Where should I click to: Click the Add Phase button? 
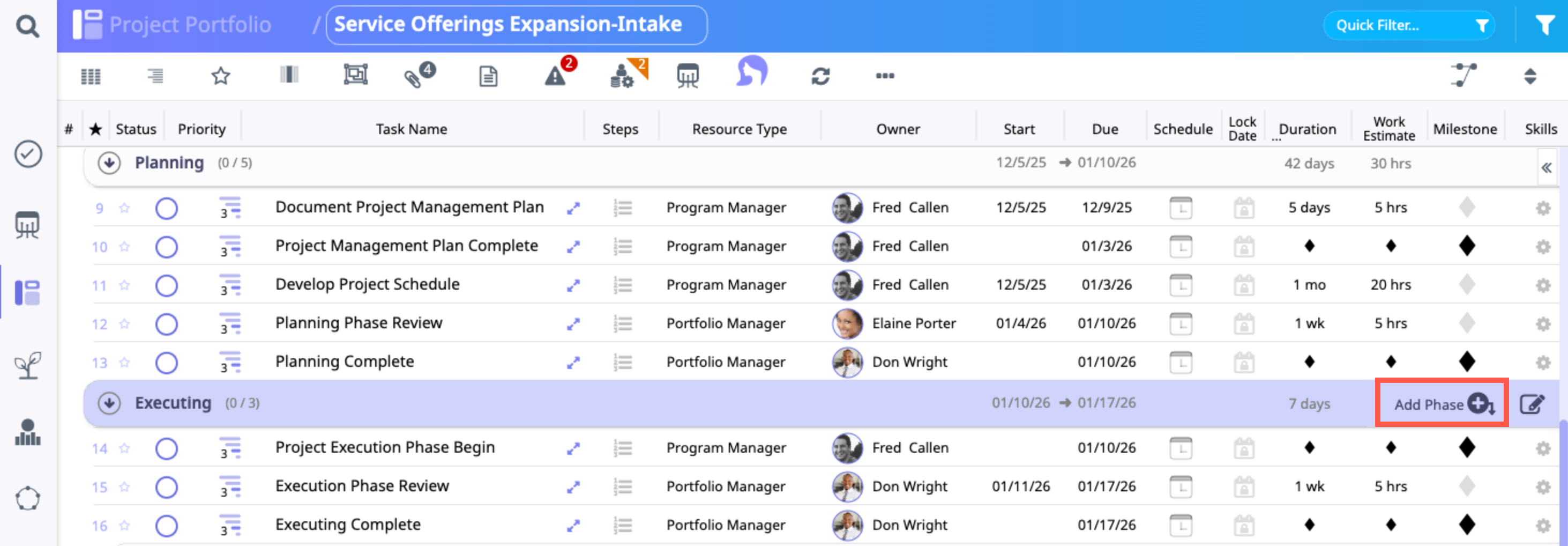[1442, 404]
